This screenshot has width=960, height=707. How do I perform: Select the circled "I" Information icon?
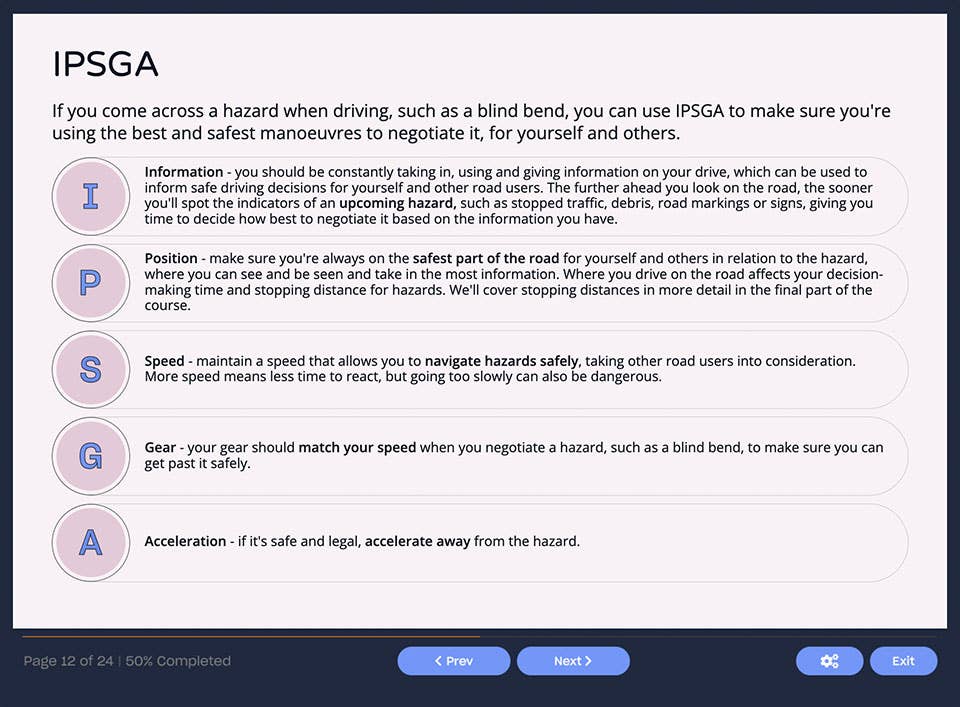click(91, 196)
